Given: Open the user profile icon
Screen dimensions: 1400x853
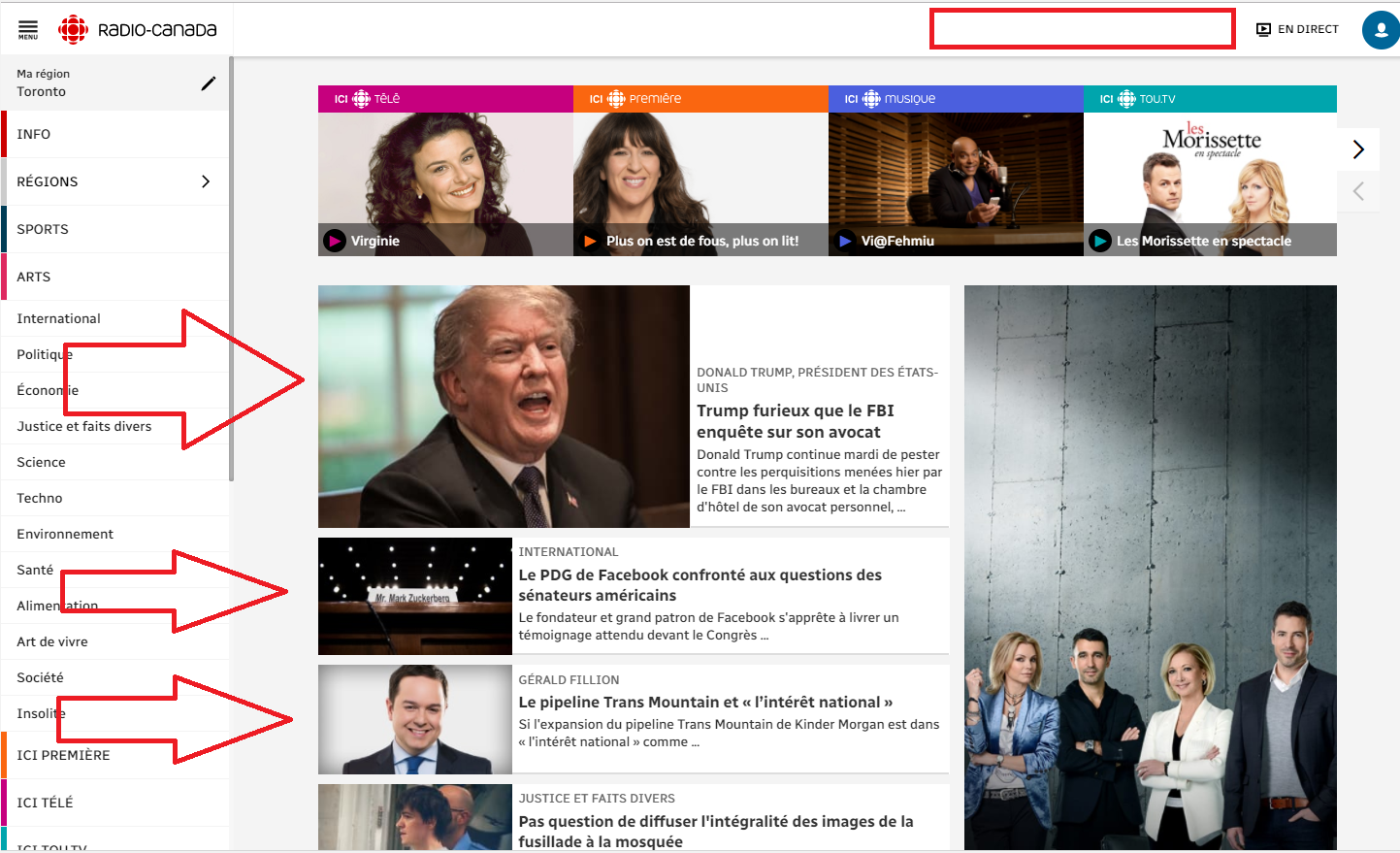Looking at the screenshot, I should point(1381,30).
